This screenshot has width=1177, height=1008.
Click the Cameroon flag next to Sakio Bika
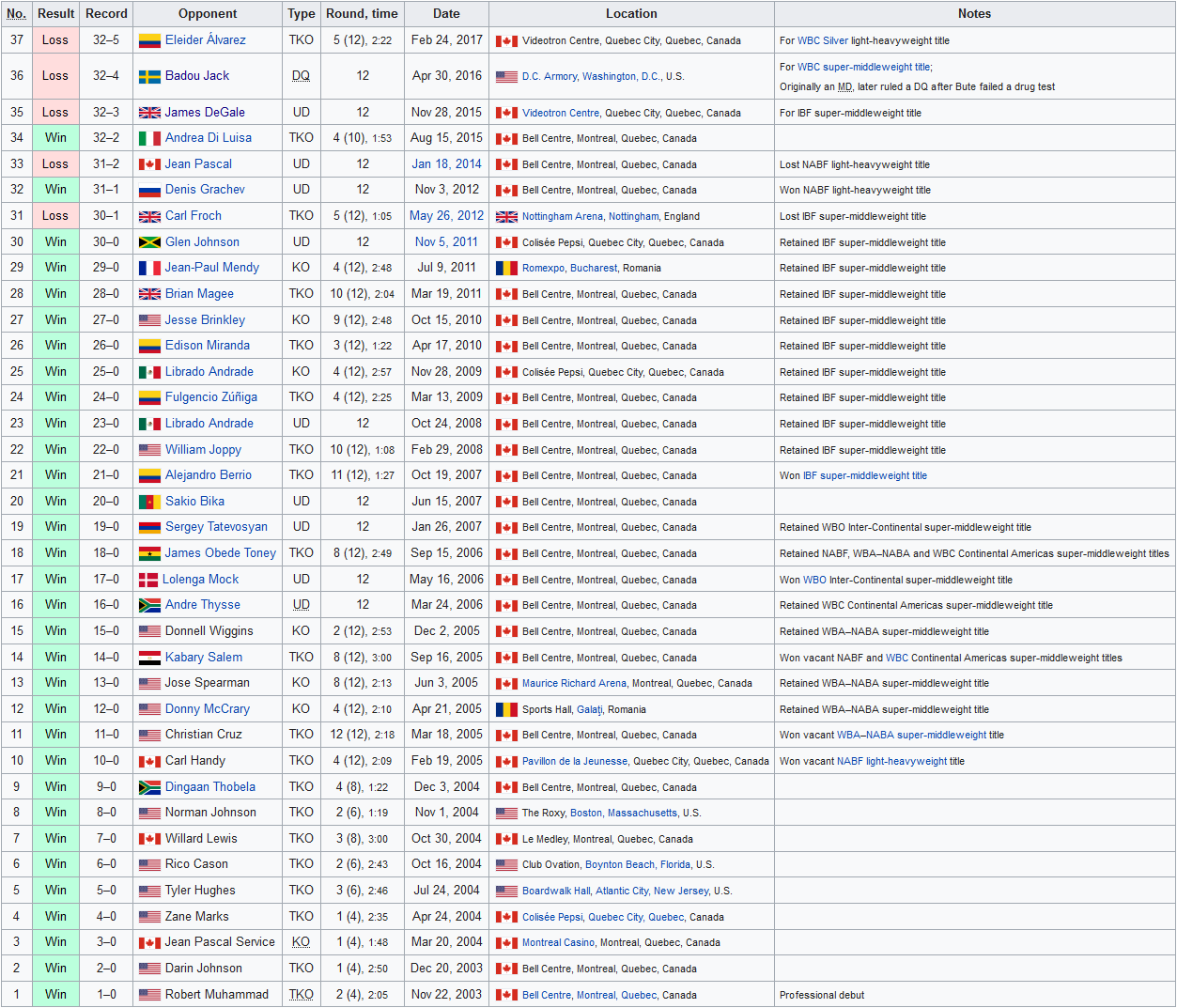tap(149, 502)
